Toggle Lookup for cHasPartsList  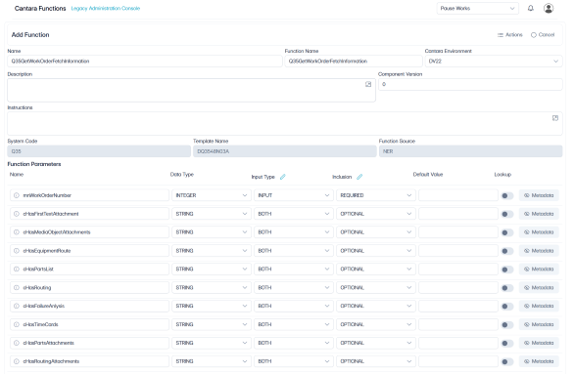tap(507, 269)
